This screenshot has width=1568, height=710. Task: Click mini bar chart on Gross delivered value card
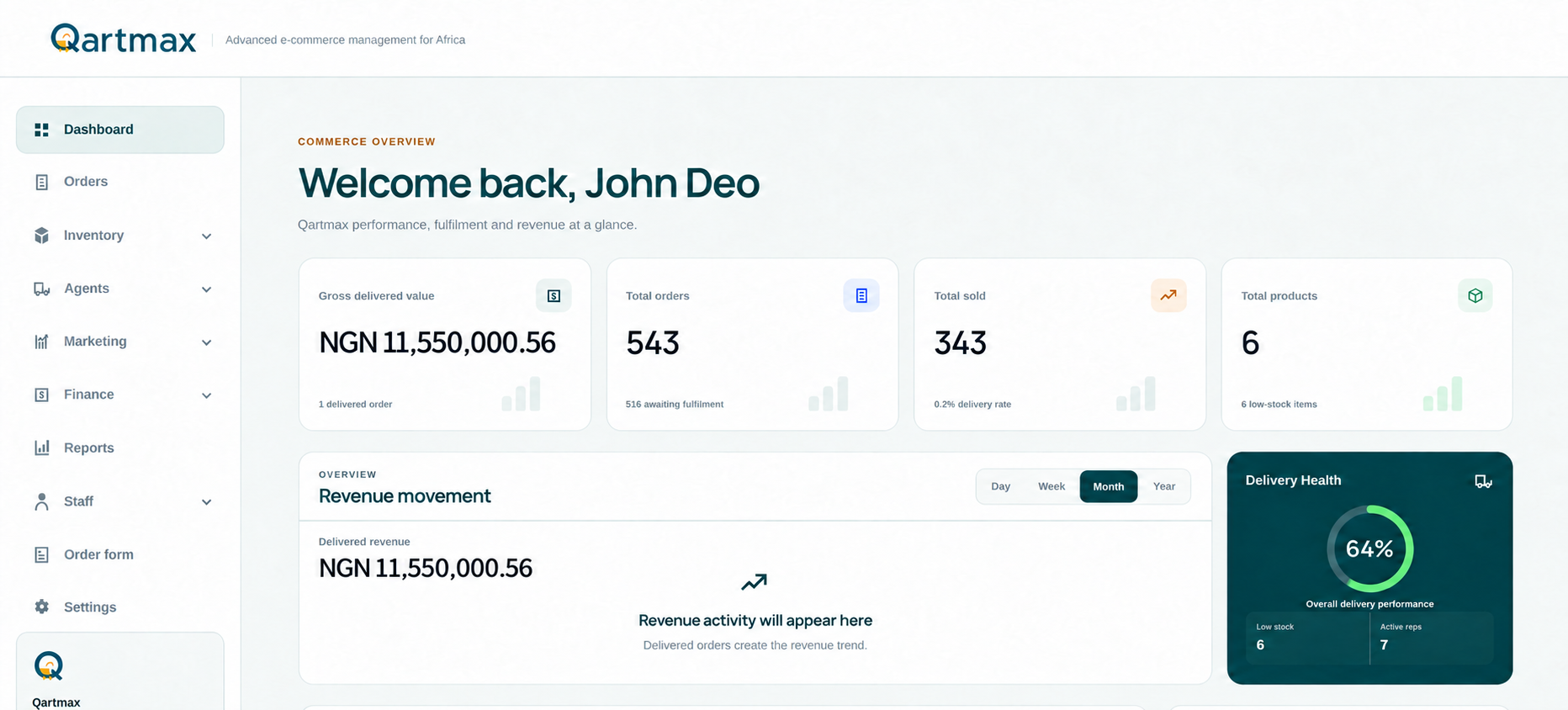pyautogui.click(x=521, y=394)
